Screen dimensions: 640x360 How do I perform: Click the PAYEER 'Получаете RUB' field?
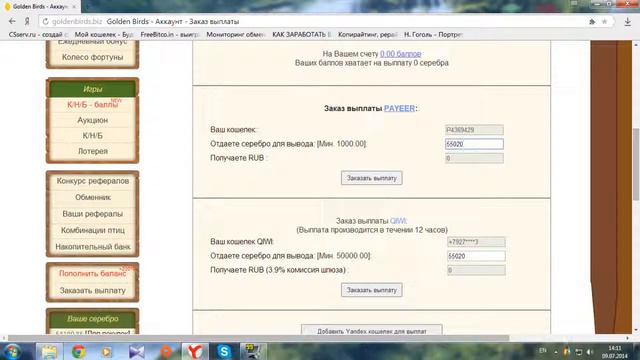(x=474, y=158)
